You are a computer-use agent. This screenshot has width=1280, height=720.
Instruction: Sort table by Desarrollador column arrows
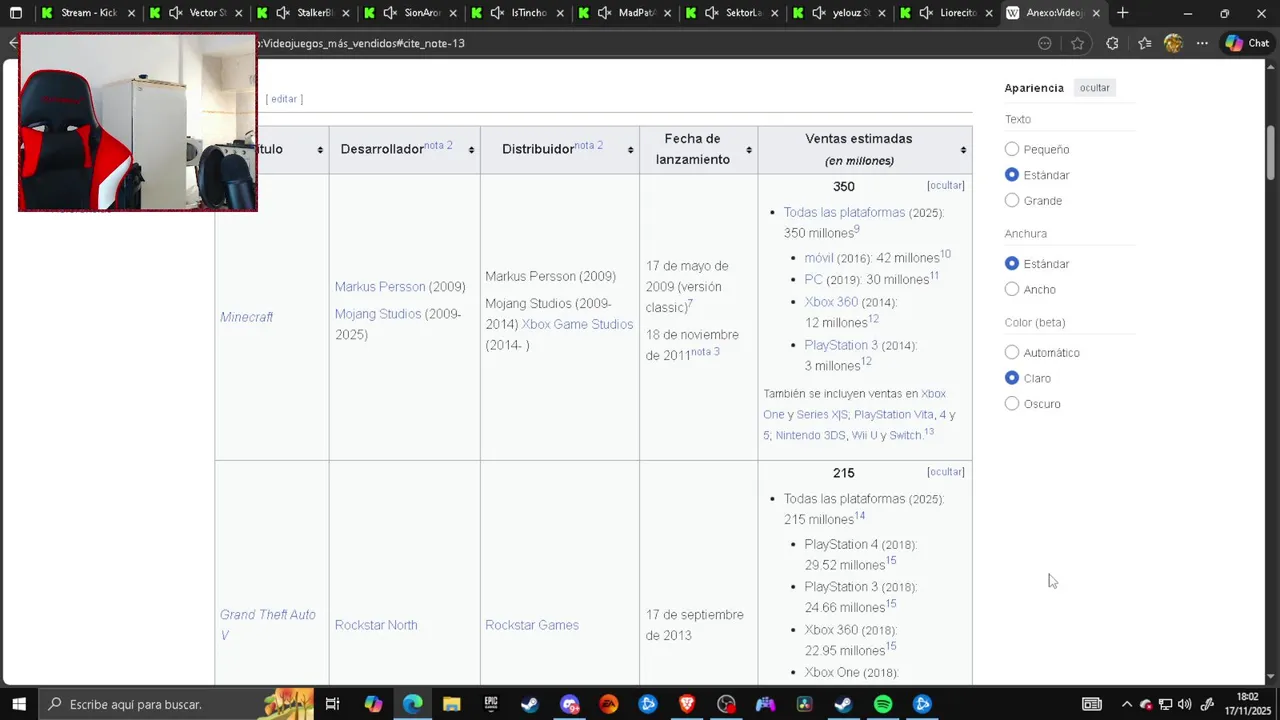[x=471, y=150]
